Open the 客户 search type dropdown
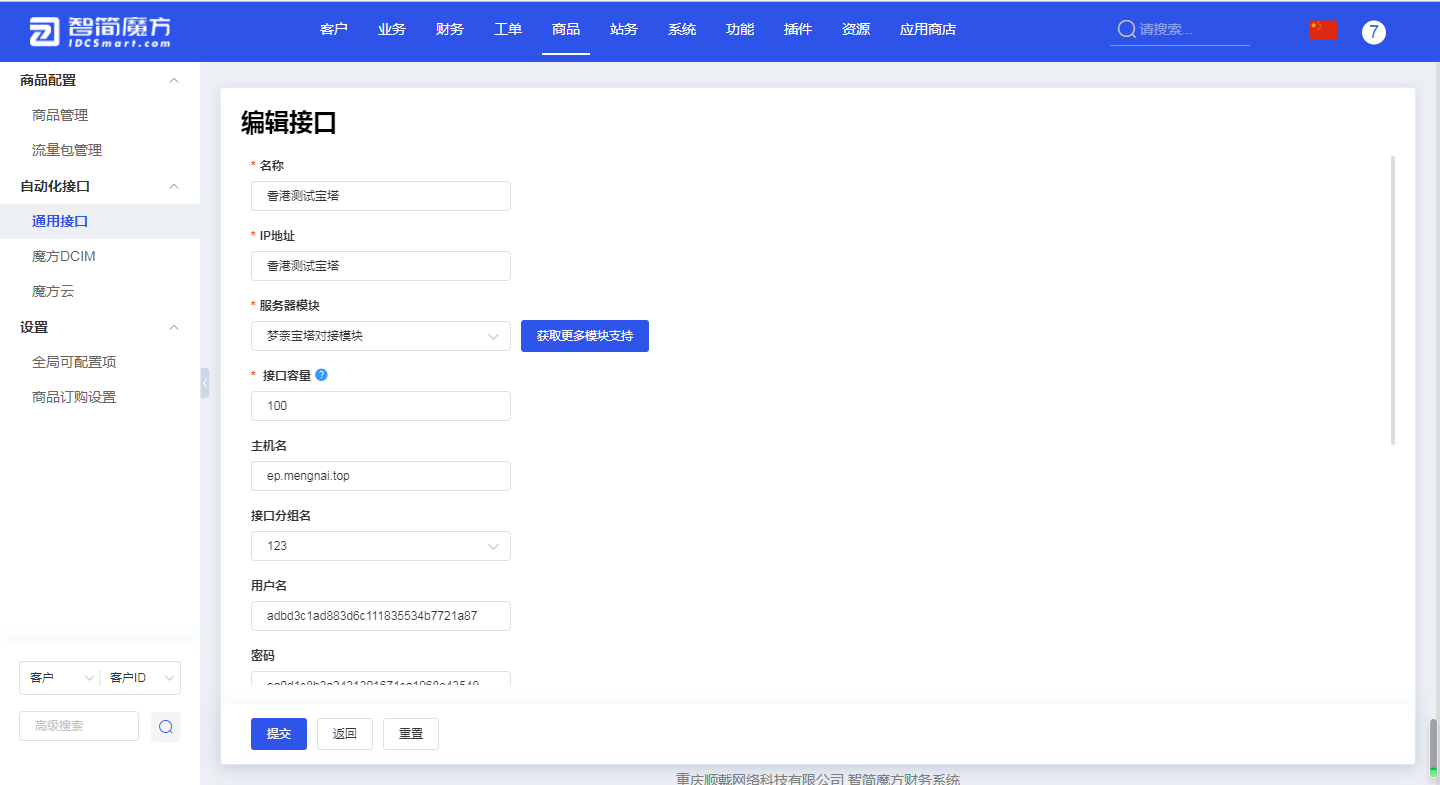The height and width of the screenshot is (785, 1440). coord(60,678)
